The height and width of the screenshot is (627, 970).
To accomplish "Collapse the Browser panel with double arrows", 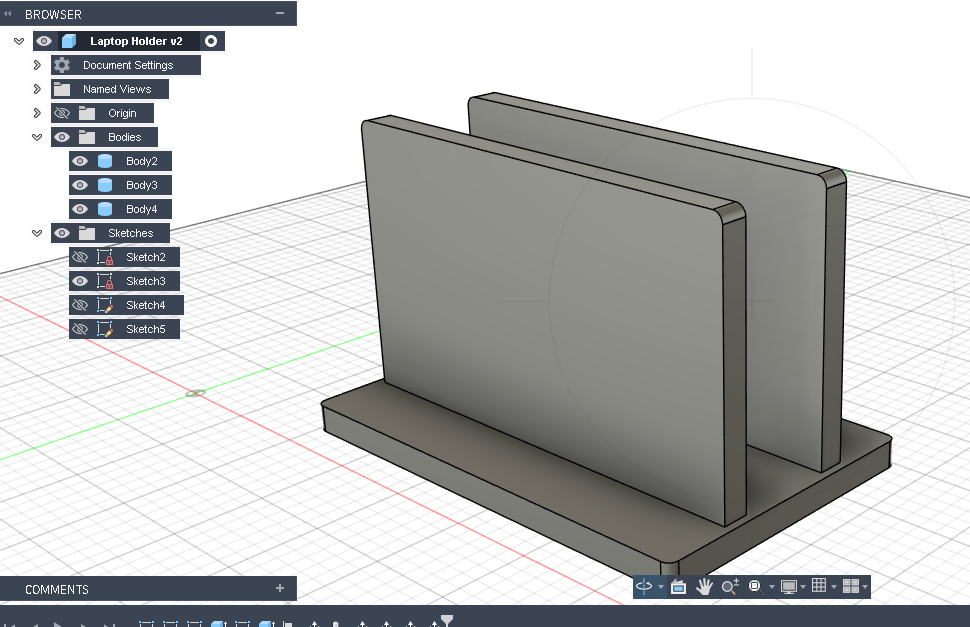I will click(8, 14).
